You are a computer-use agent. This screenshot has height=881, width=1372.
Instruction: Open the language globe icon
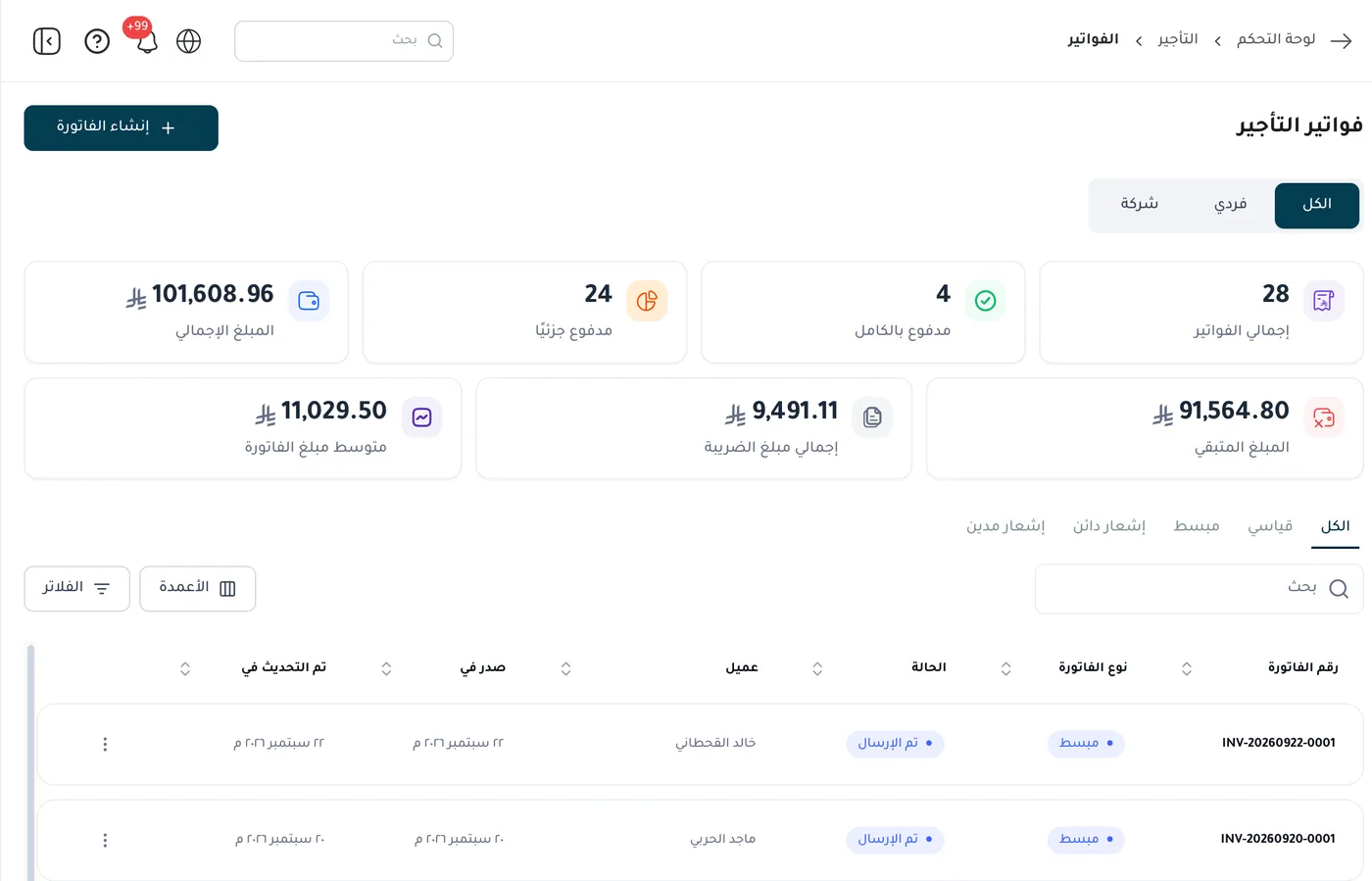point(189,41)
